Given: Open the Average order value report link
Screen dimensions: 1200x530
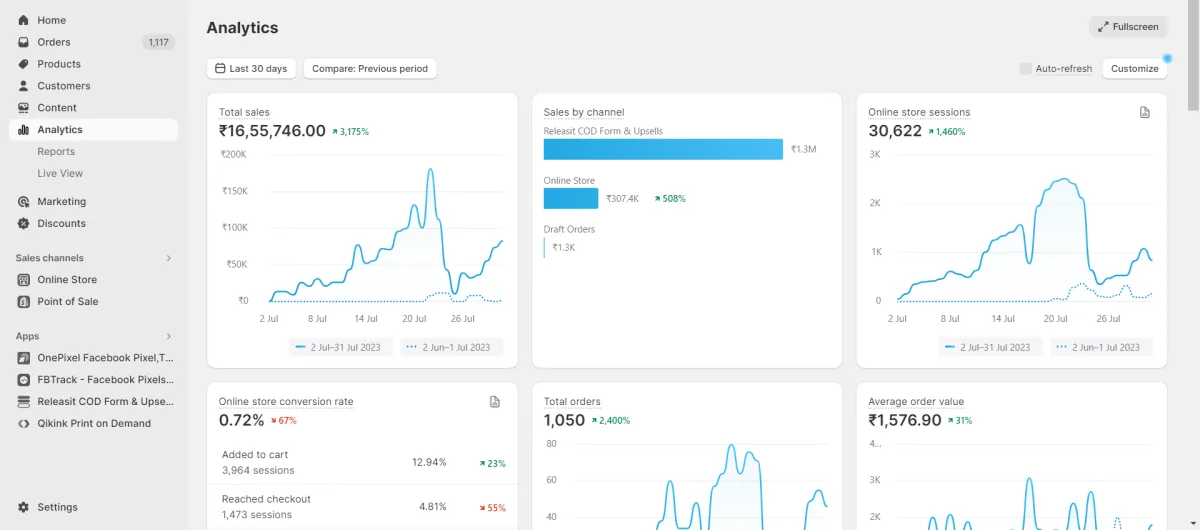Looking at the screenshot, I should [x=916, y=402].
